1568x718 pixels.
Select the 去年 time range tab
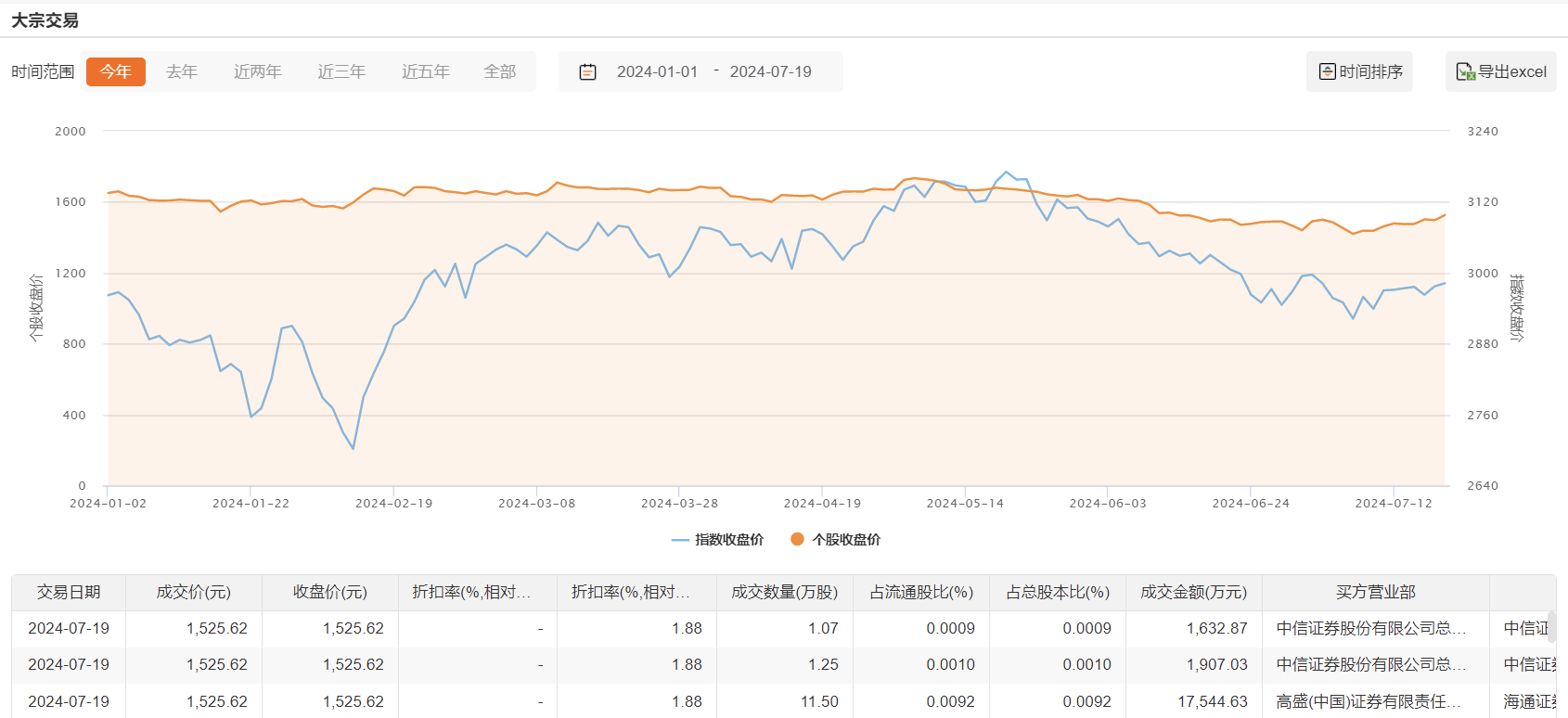[182, 71]
